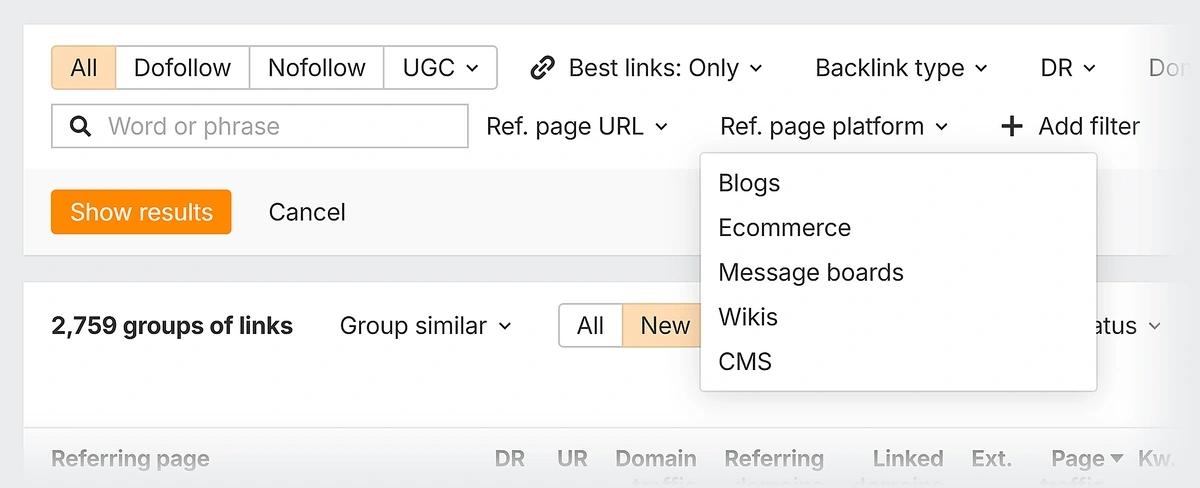1200x488 pixels.
Task: Click the chain link icon beside Best links
Action: click(543, 68)
